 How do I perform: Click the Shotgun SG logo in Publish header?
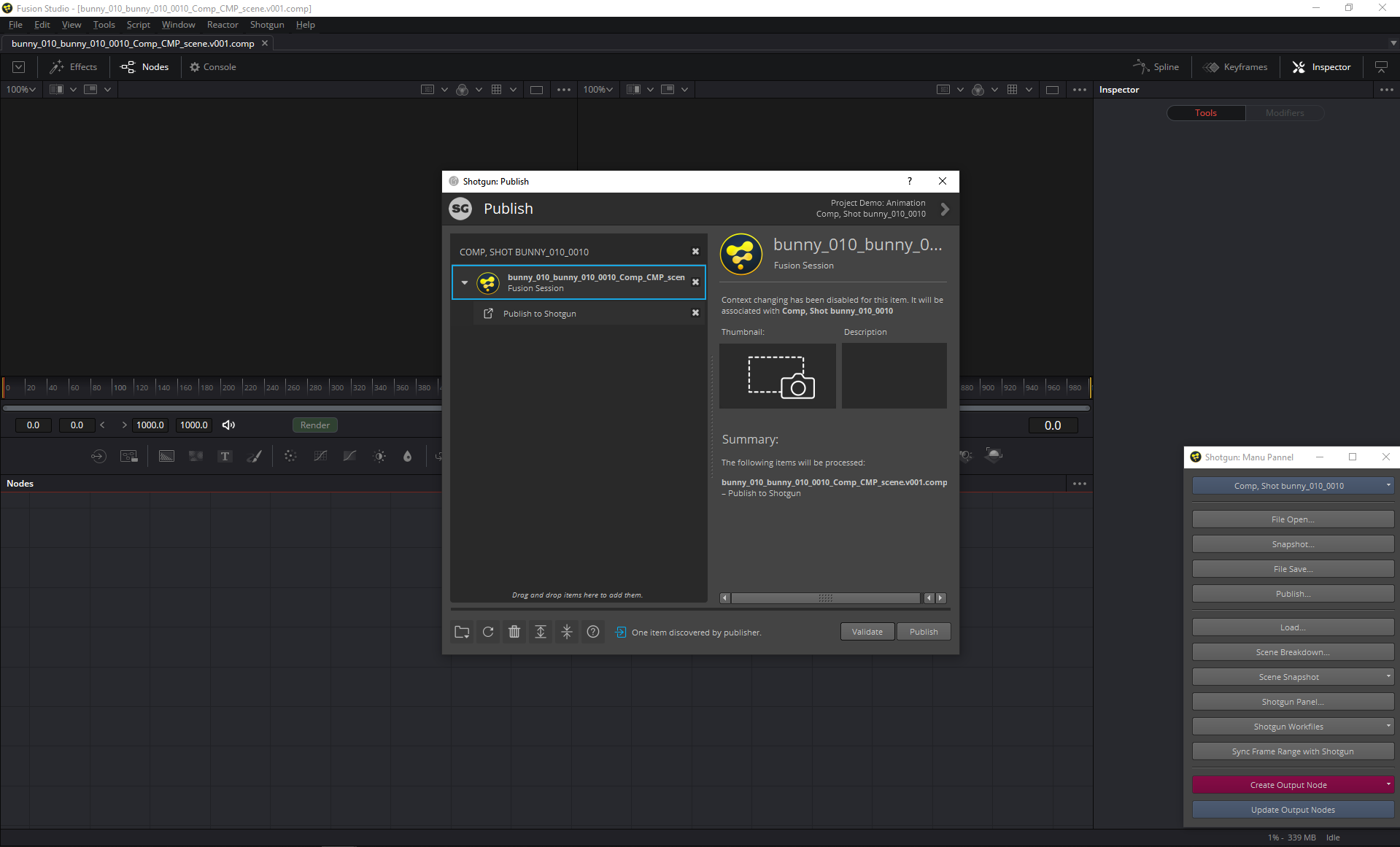click(x=460, y=209)
